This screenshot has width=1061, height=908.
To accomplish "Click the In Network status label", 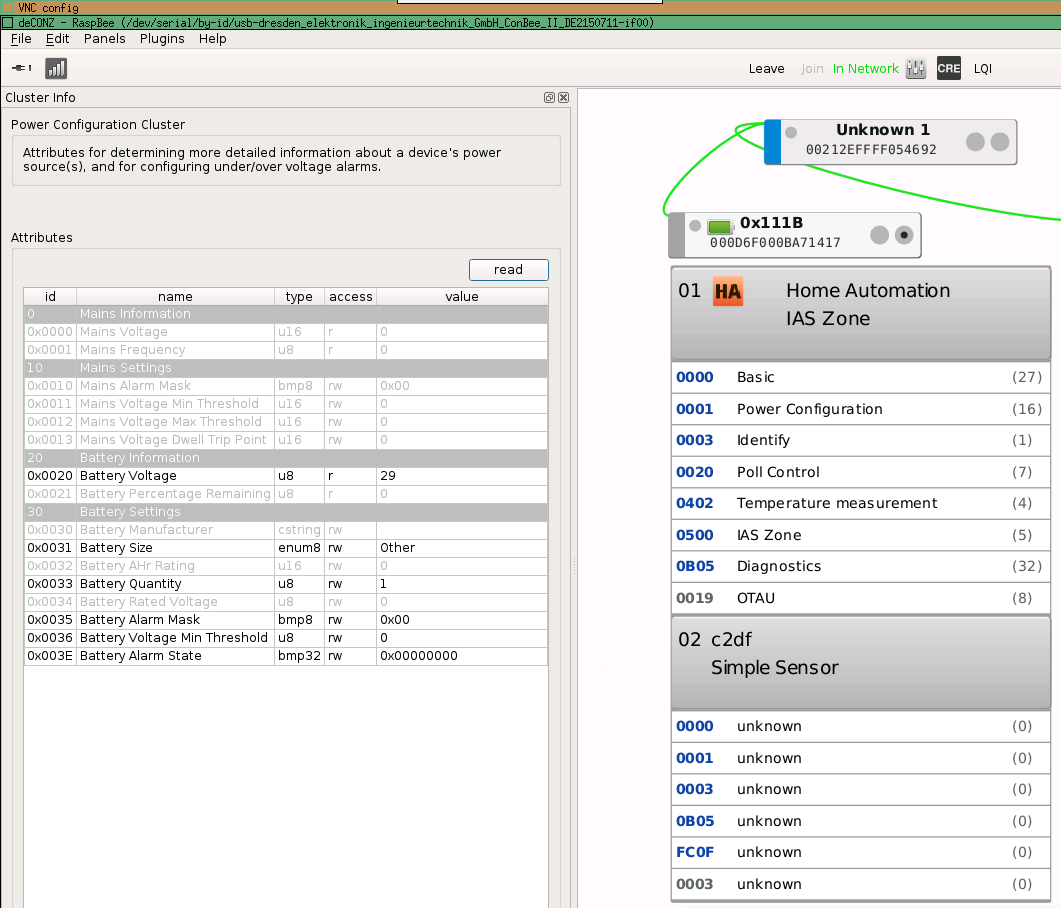I will tap(865, 68).
